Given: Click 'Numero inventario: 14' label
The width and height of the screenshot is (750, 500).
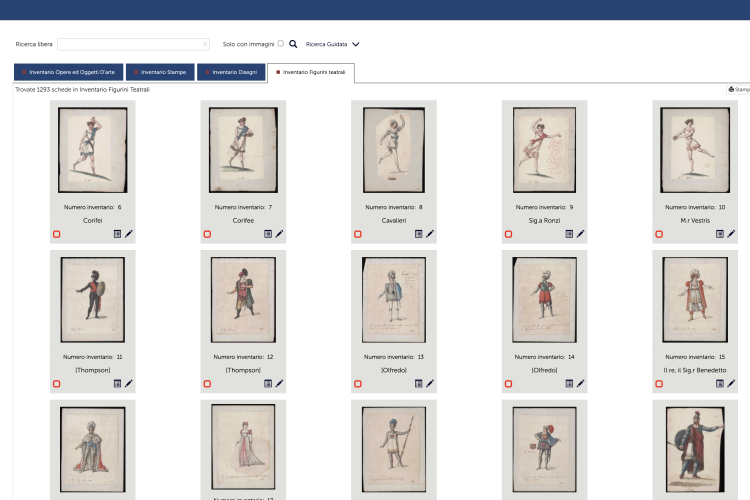Looking at the screenshot, I should point(544,357).
